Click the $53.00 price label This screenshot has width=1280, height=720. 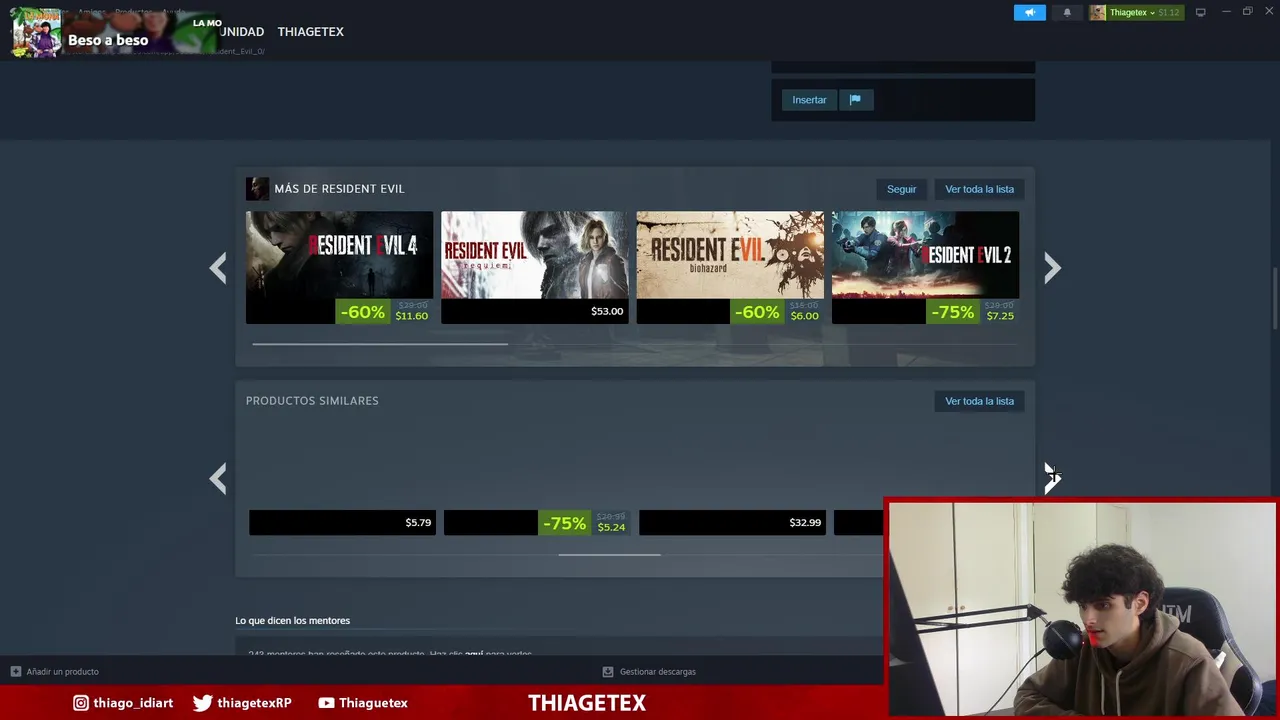click(x=607, y=311)
